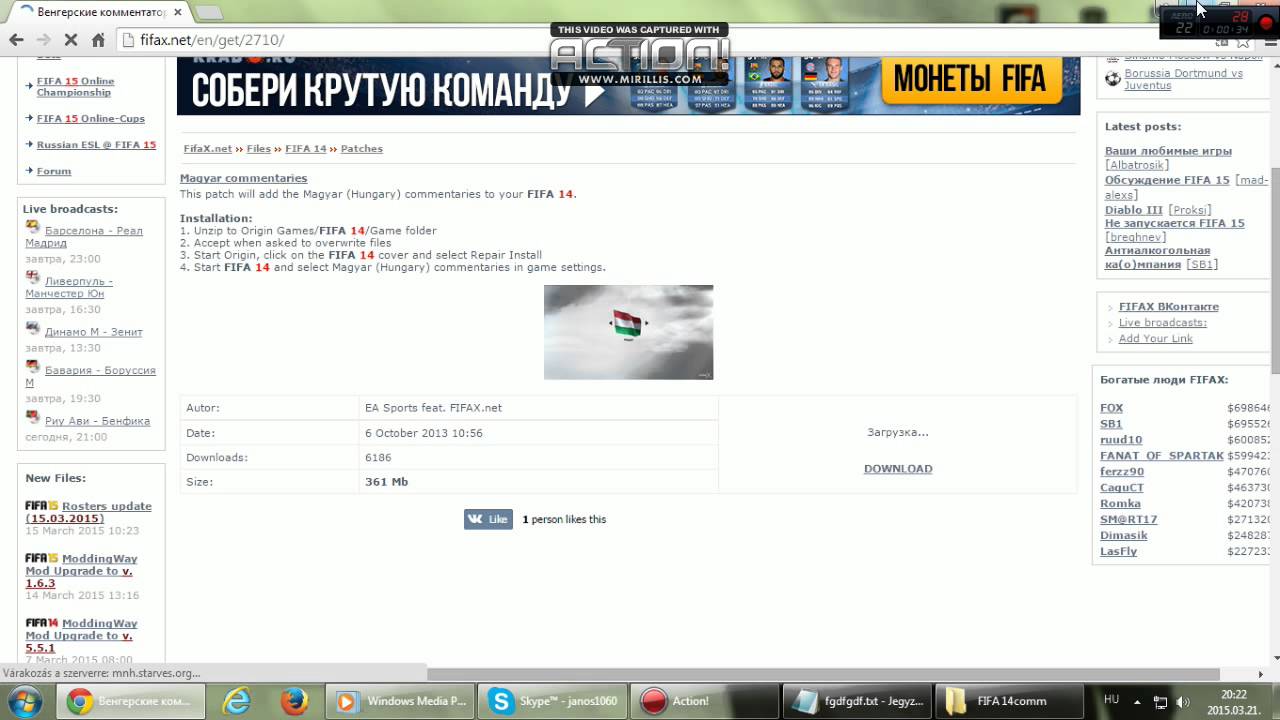1280x720 pixels.
Task: Click the team icon beside Динамо М - Зенит
Action: (33, 329)
